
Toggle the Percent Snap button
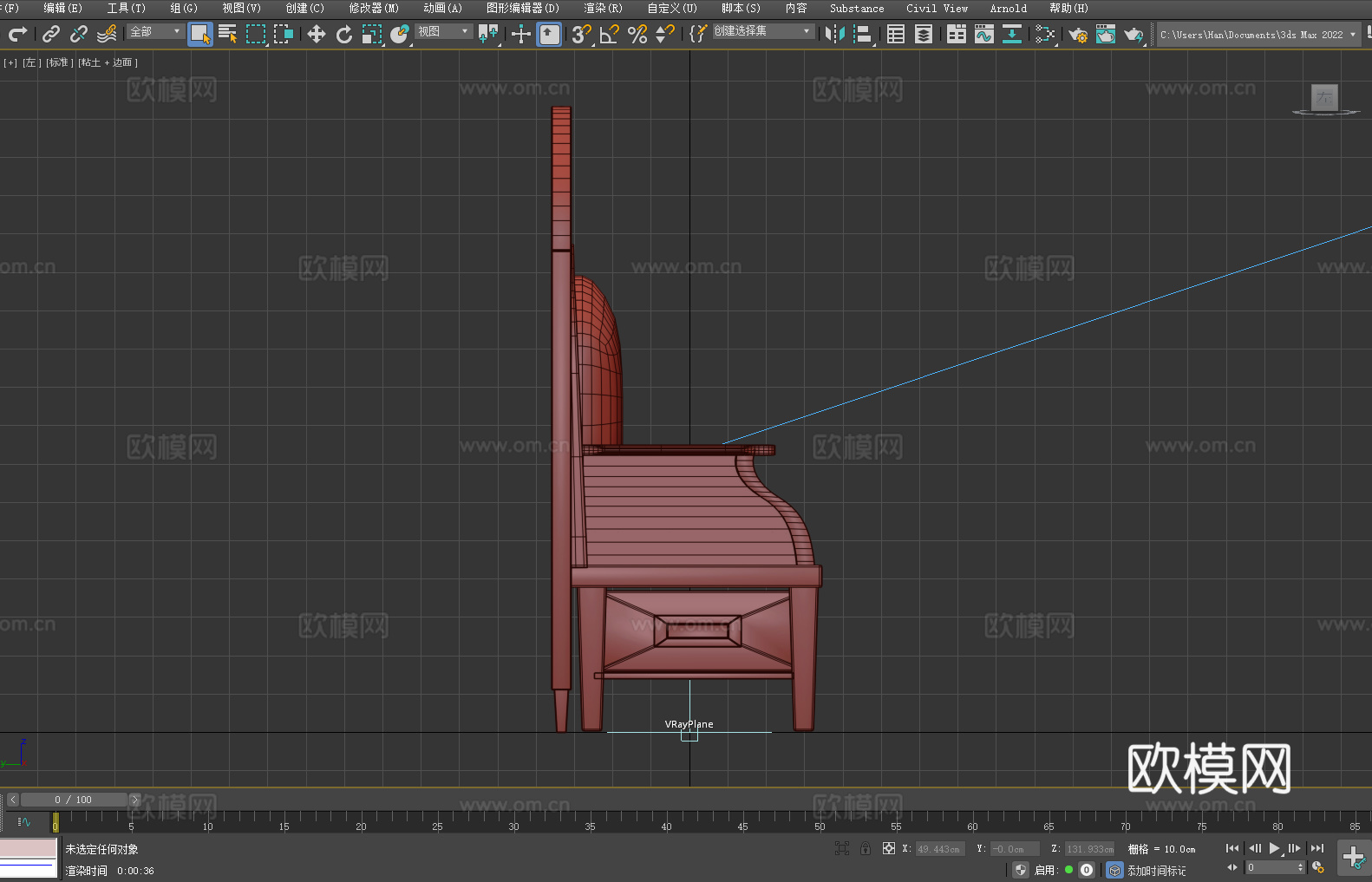pyautogui.click(x=637, y=34)
